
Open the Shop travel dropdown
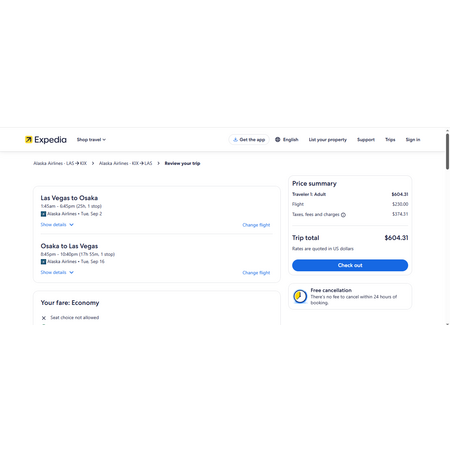coord(91,140)
